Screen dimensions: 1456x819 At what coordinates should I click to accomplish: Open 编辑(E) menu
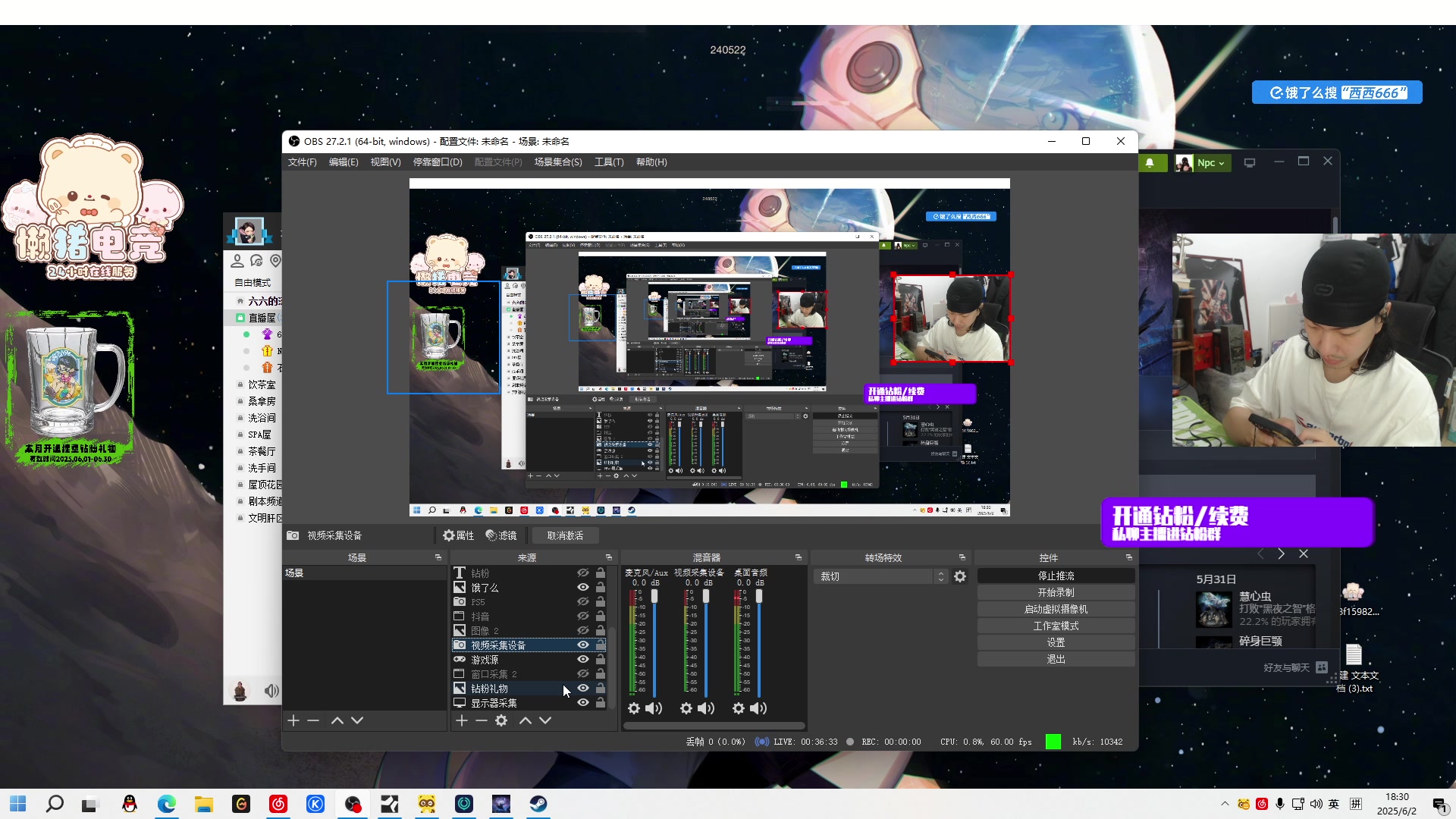point(344,162)
